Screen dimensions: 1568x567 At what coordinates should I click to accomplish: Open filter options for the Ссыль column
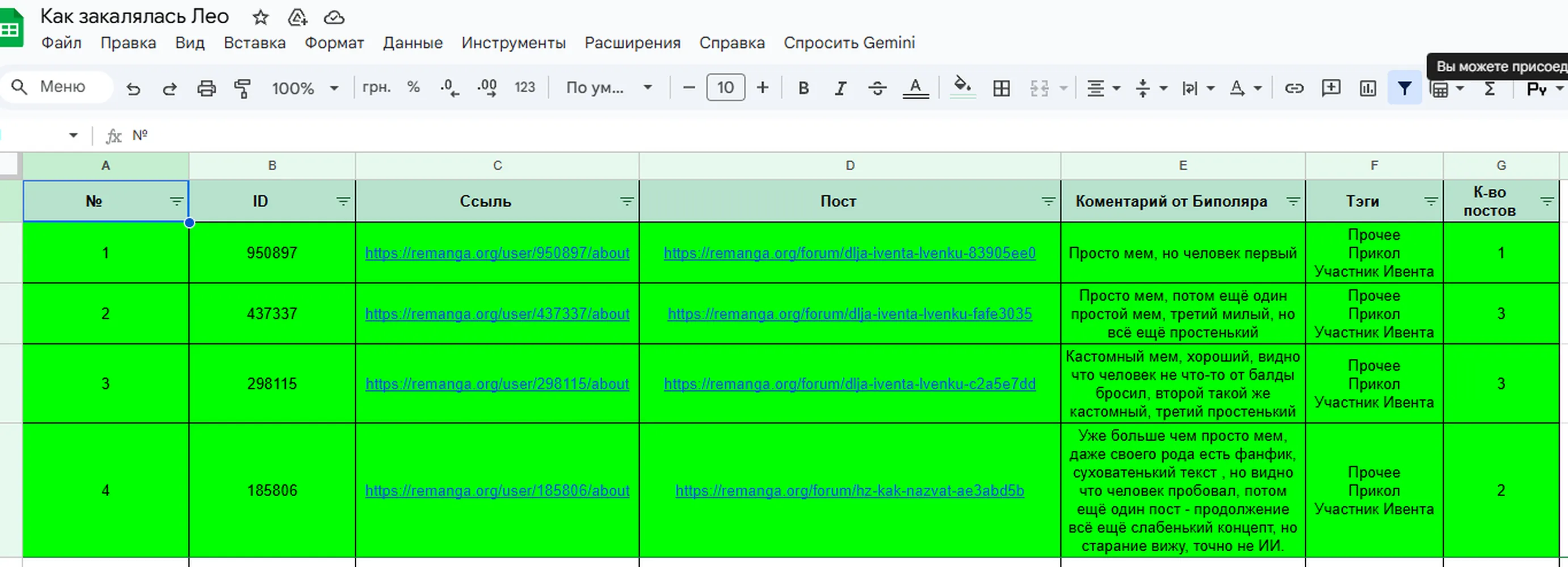coord(627,201)
